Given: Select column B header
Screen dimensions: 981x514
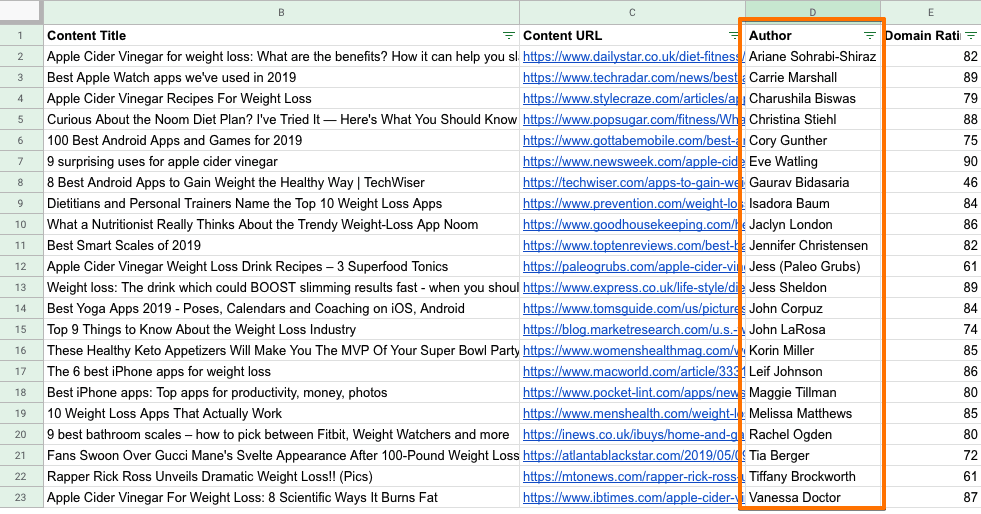Looking at the screenshot, I should (281, 12).
